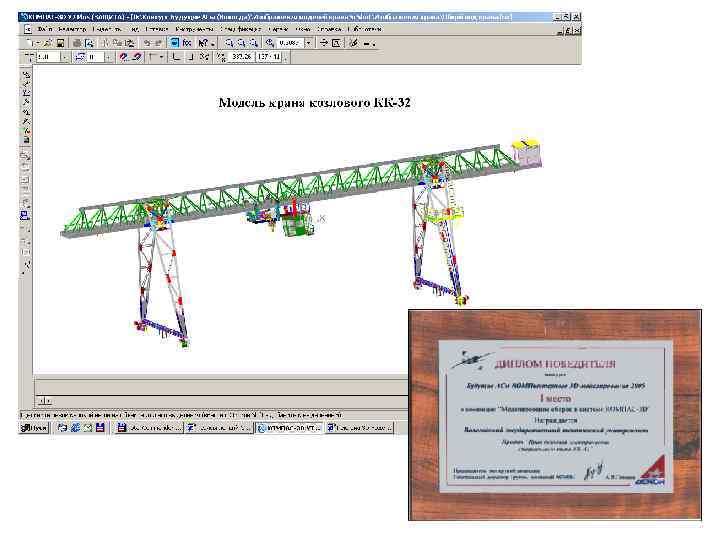Screen dimensions: 720x540
Task: Open the Libraries menu
Action: click(x=365, y=29)
